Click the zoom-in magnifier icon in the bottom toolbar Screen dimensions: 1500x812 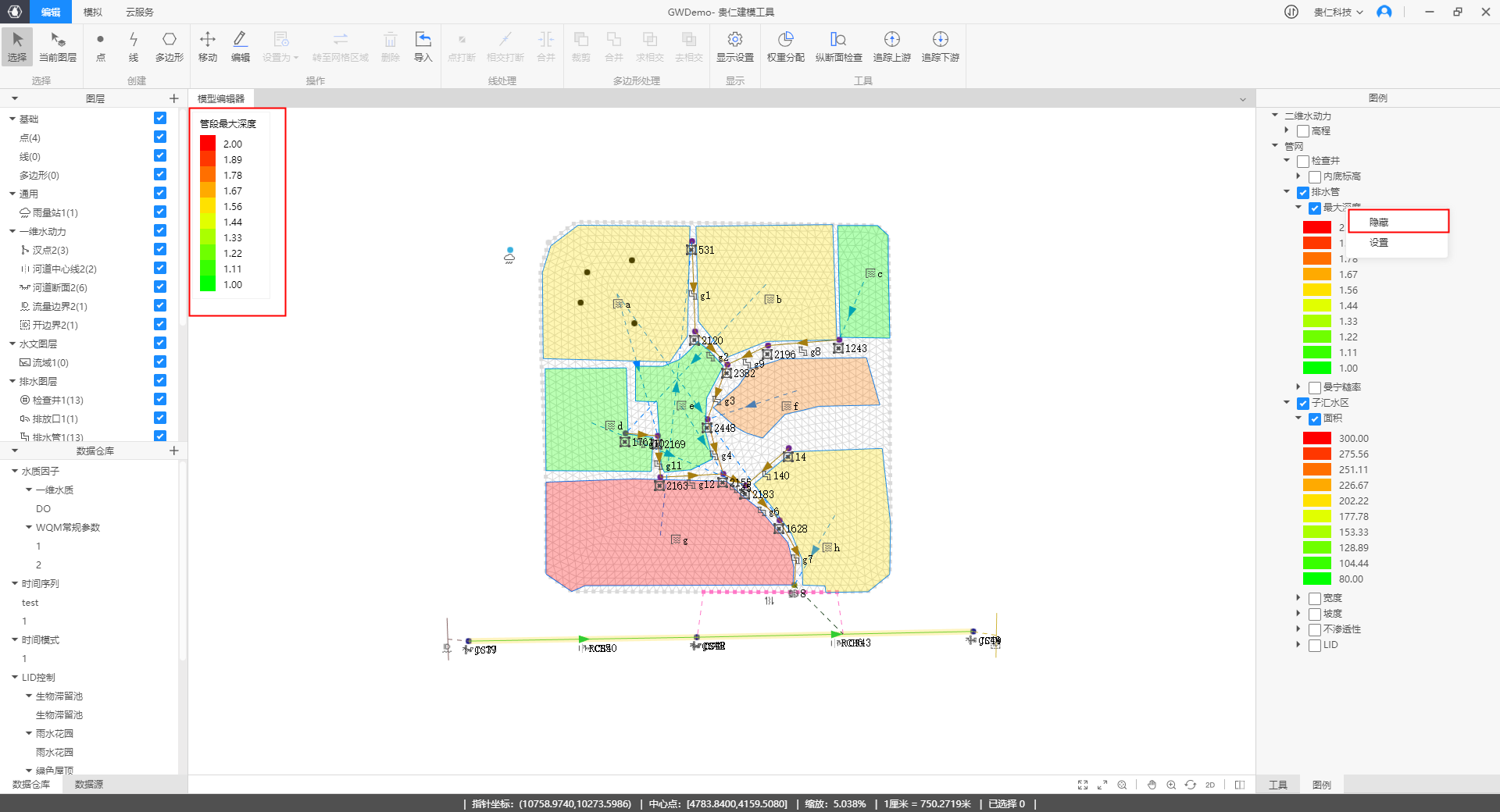(1171, 785)
